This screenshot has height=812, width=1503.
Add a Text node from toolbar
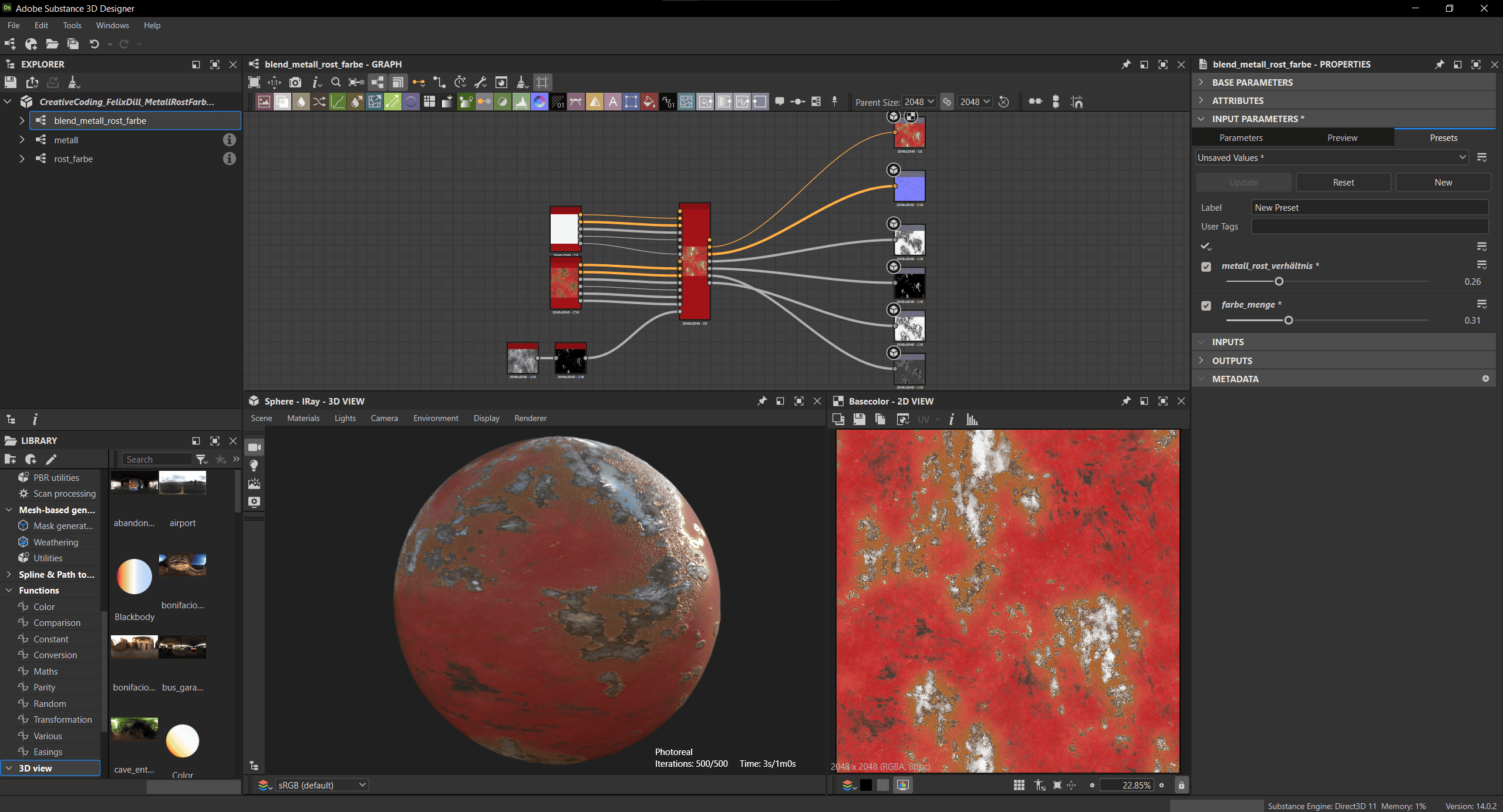tap(613, 102)
